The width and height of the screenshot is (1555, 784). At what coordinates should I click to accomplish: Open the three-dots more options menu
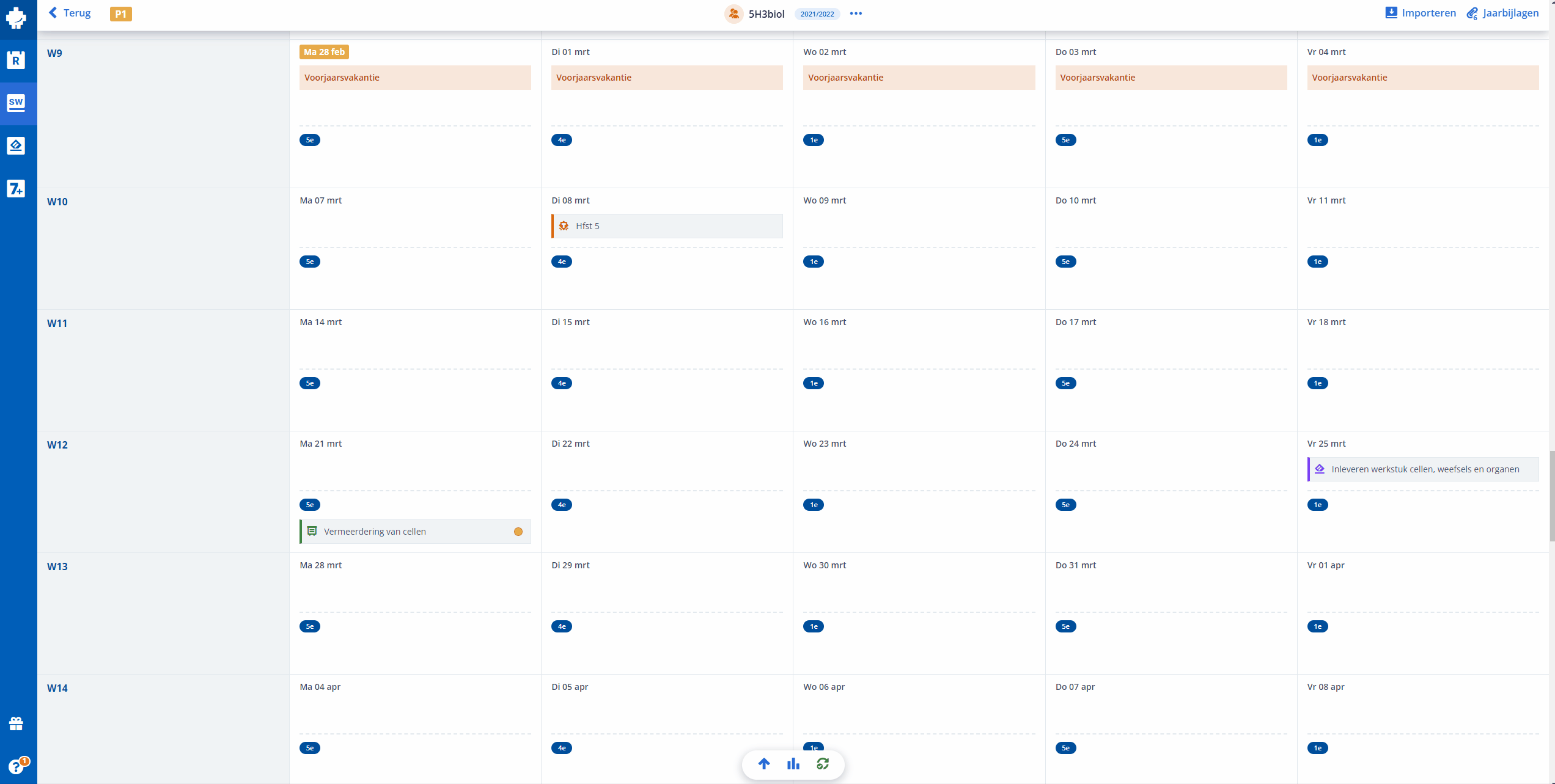click(x=856, y=13)
